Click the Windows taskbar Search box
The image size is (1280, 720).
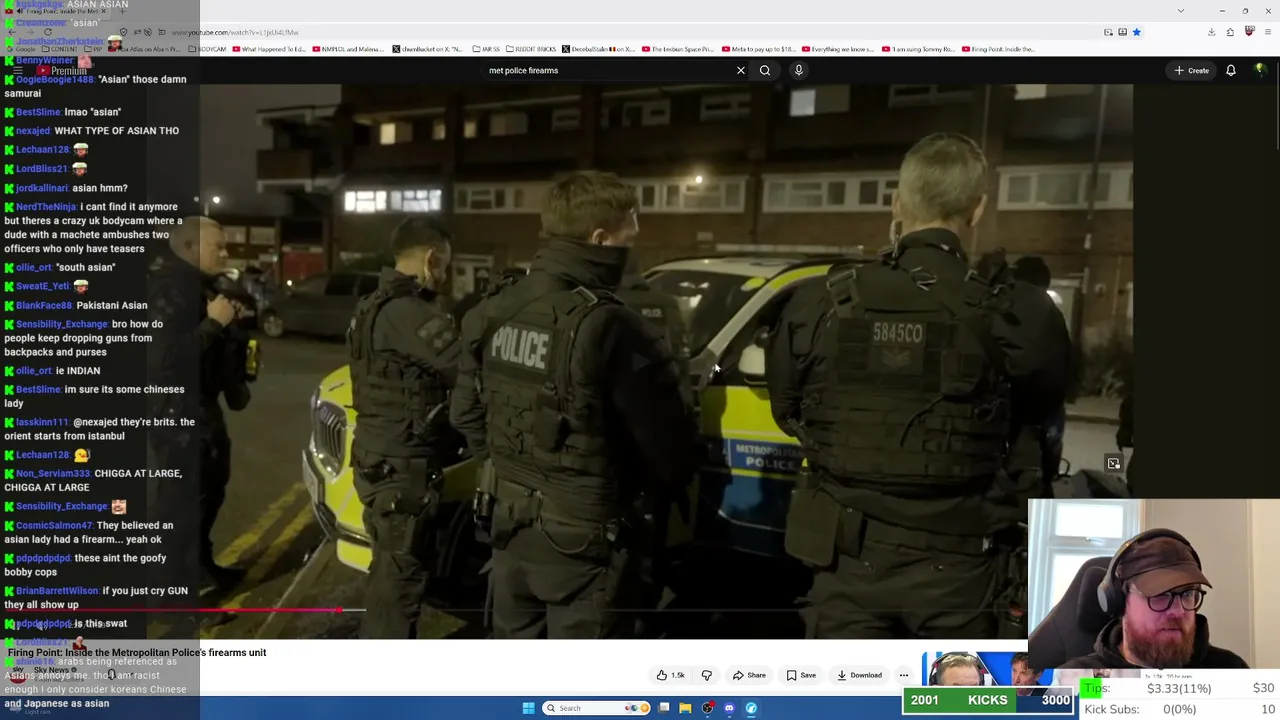(596, 708)
